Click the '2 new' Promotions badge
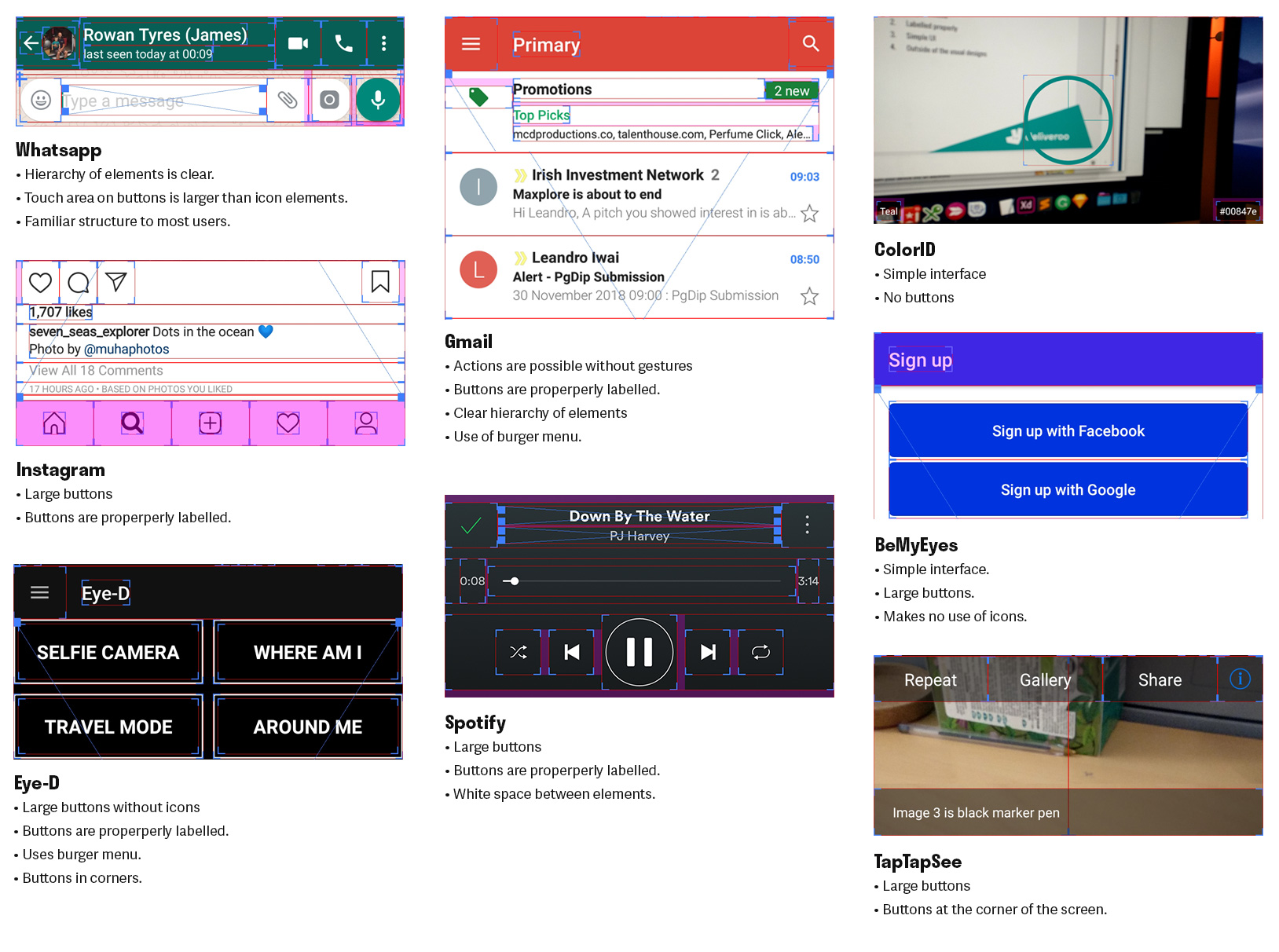 (x=792, y=90)
